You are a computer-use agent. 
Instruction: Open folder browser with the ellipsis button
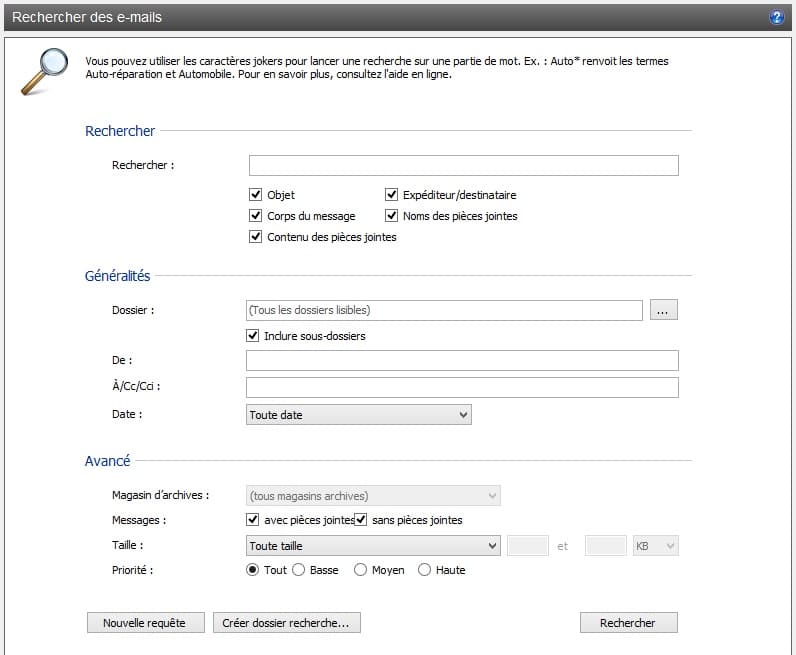click(663, 311)
